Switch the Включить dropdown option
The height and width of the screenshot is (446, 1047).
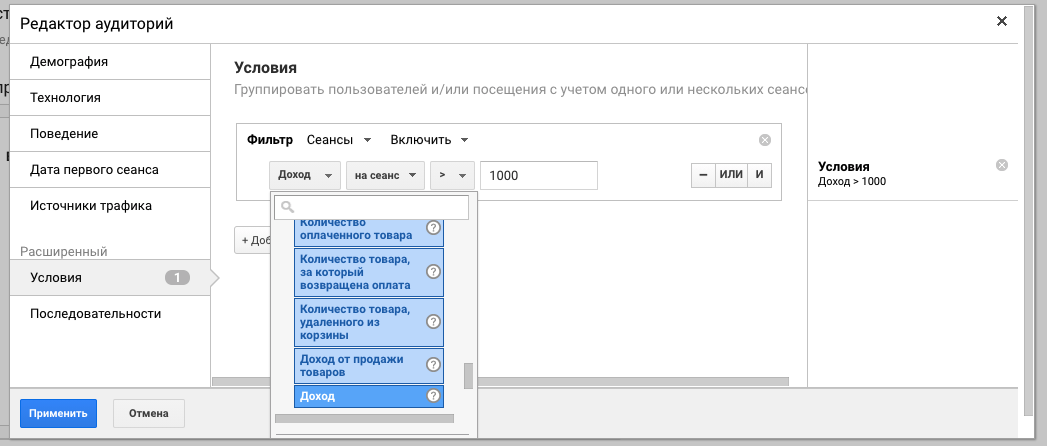[x=429, y=140]
